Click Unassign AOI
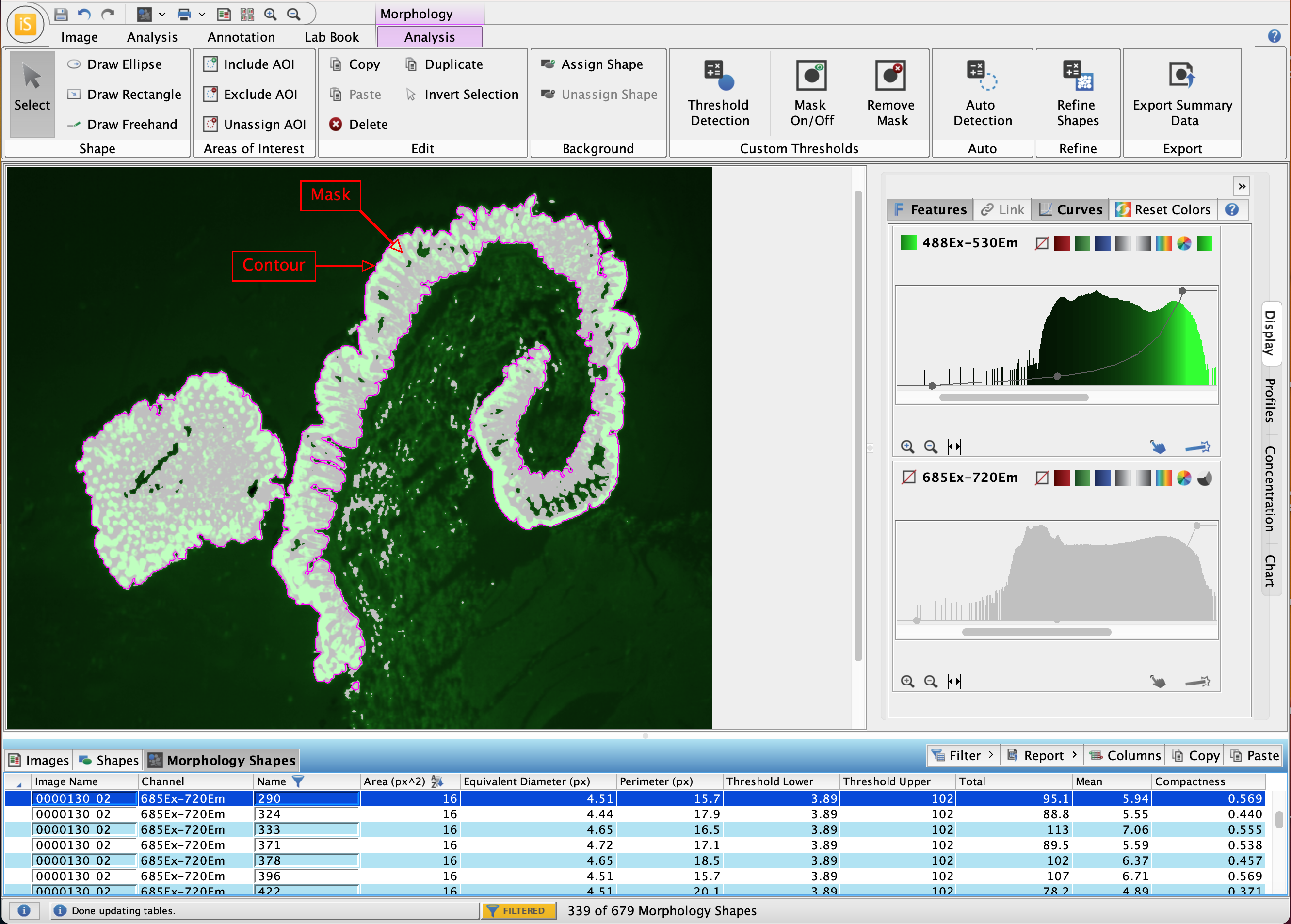Screen dimensions: 1291x924 pos(255,124)
